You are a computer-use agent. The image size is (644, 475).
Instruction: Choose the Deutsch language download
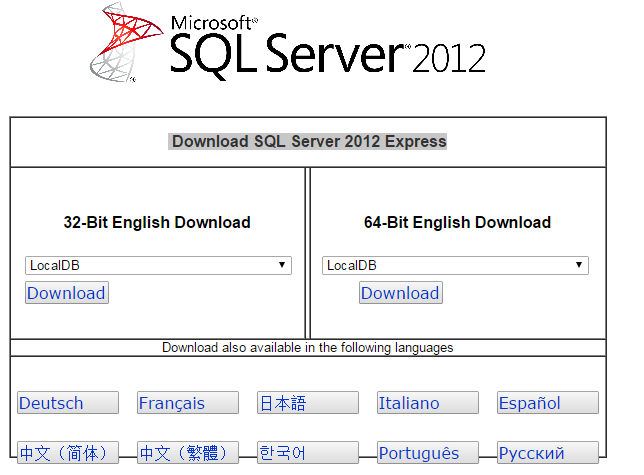[x=68, y=403]
